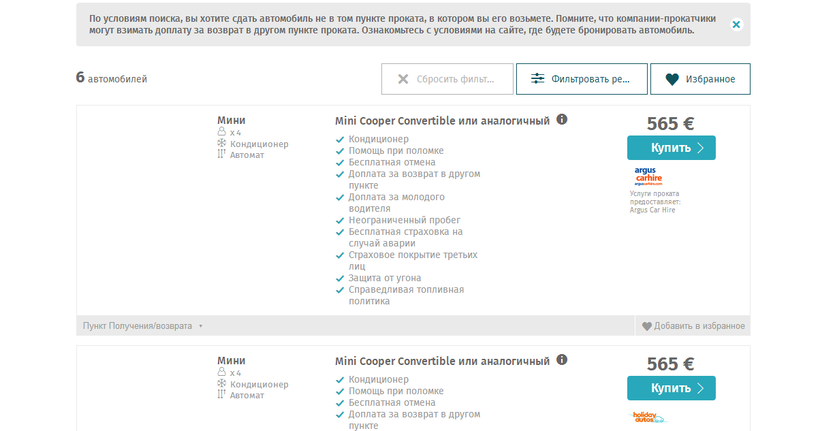Click the second Mini Cooper Convertible title
This screenshot has height=431, width=820.
[442, 361]
